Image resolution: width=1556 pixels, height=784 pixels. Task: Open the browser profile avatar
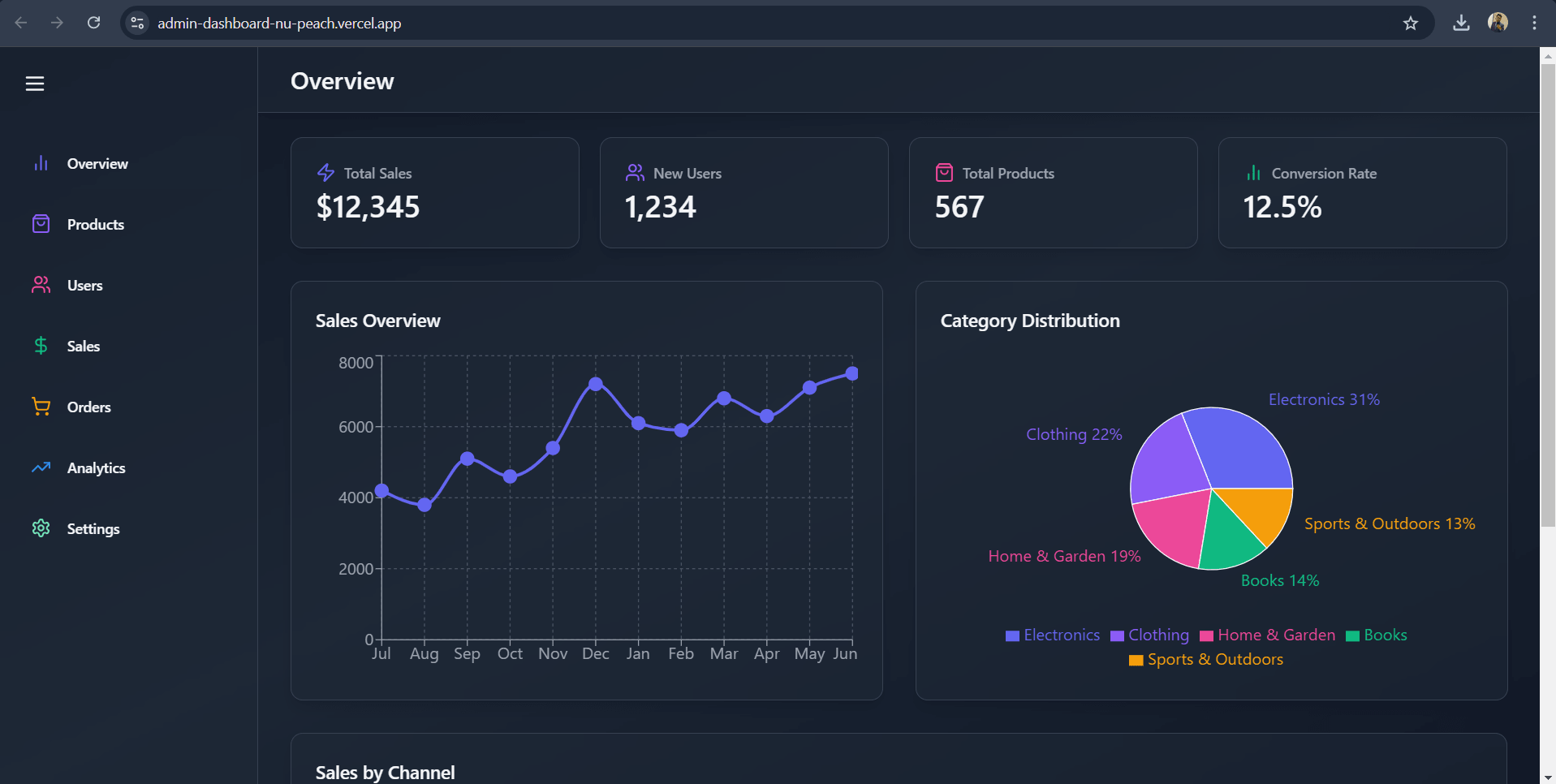pos(1498,23)
